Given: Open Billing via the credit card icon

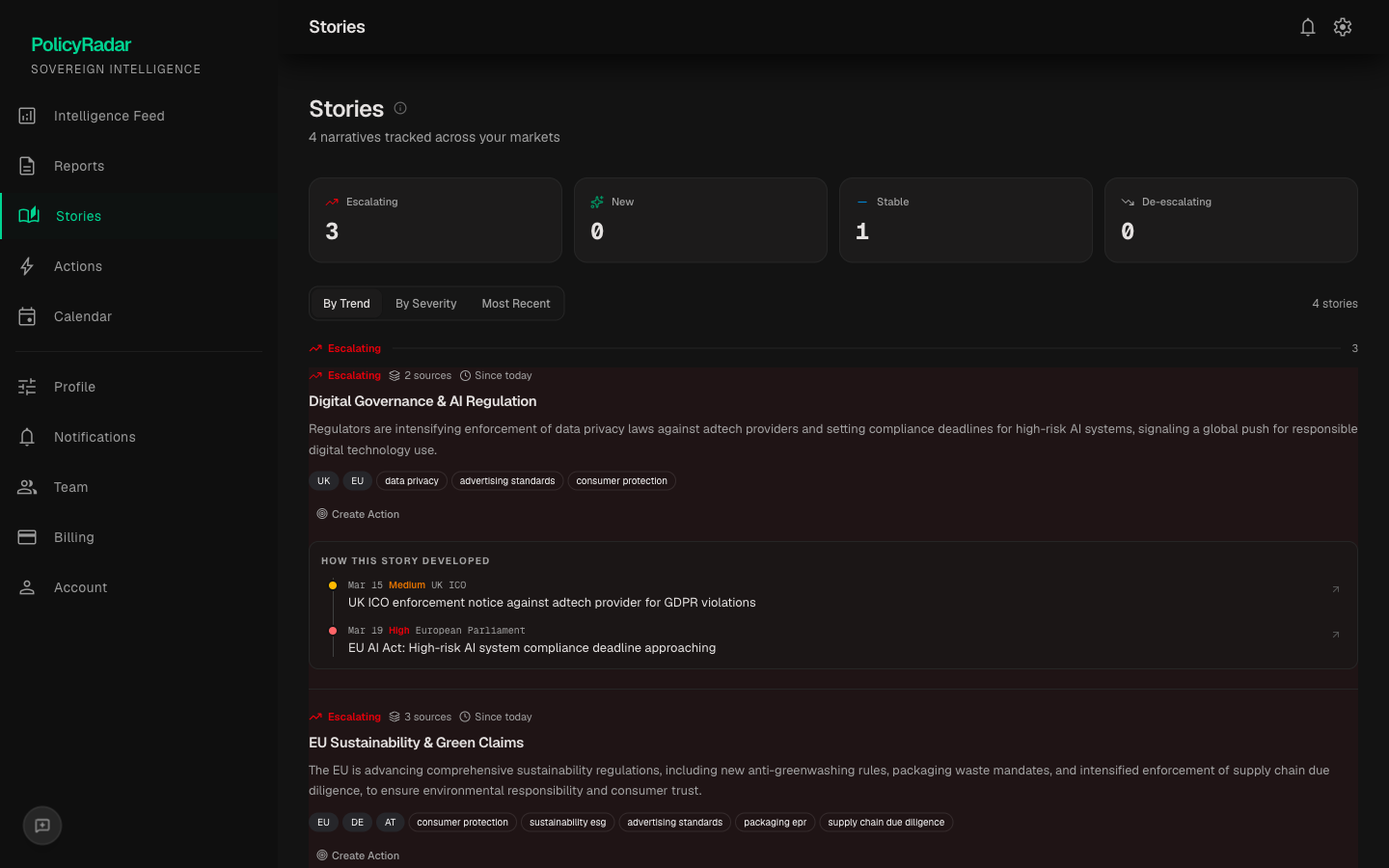Looking at the screenshot, I should 27,537.
